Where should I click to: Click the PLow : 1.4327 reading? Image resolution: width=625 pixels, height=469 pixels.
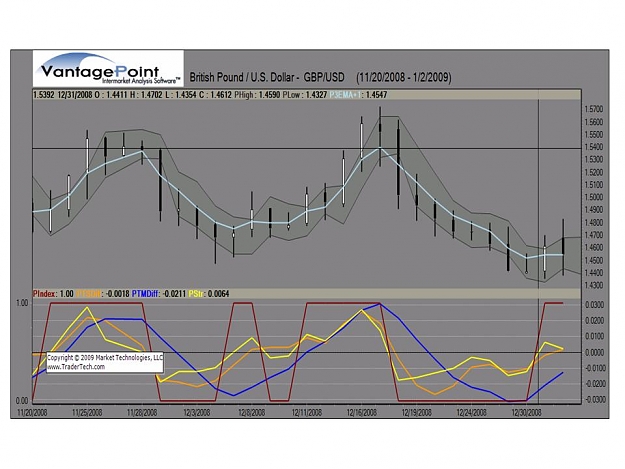(305, 95)
